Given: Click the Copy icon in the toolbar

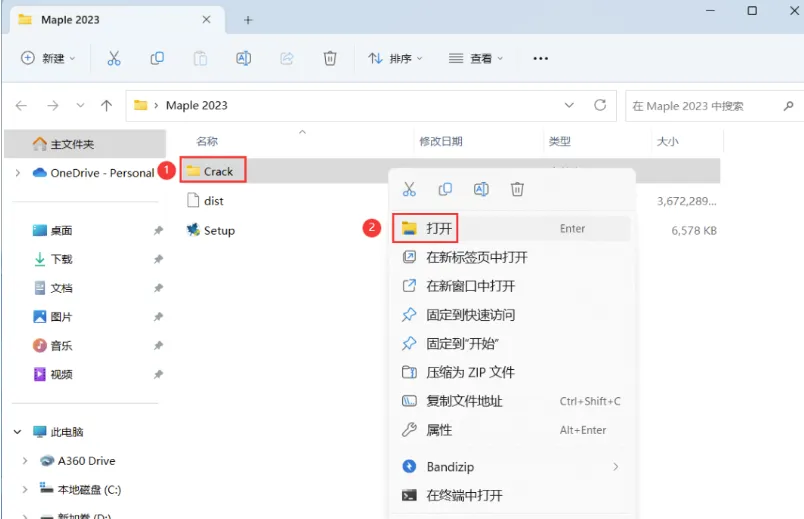Looking at the screenshot, I should 157,58.
